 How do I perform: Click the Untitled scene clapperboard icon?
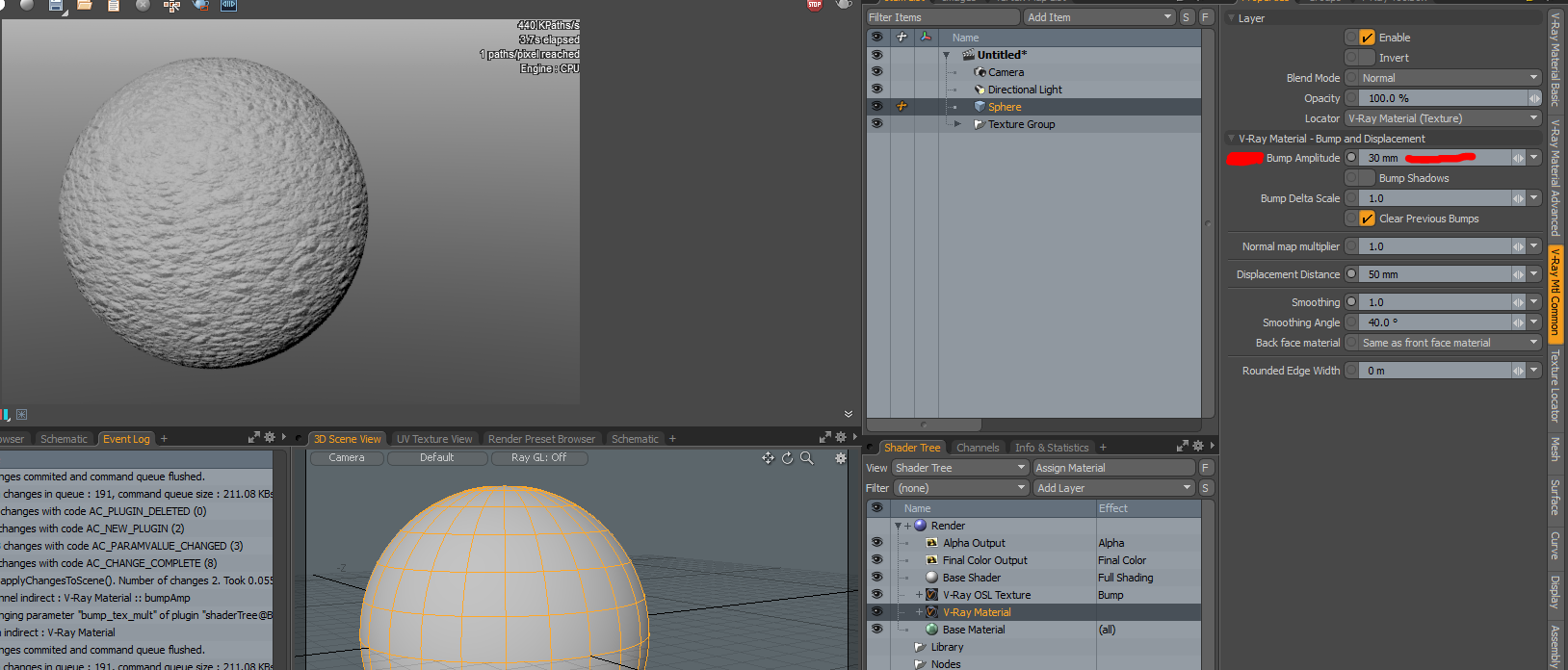969,55
